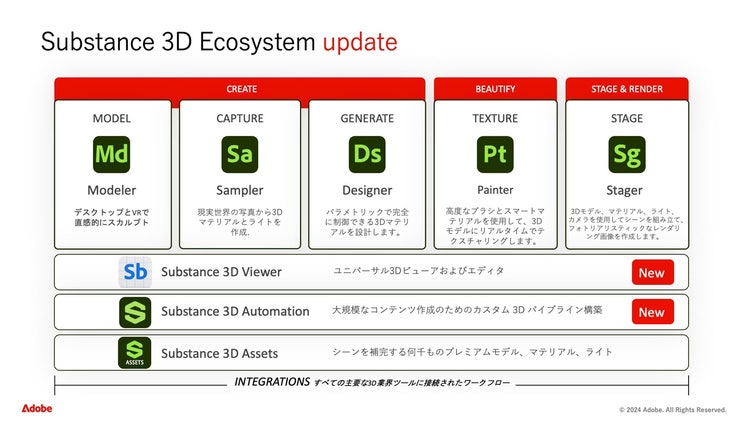Click the GENERATE heading text

[367, 118]
